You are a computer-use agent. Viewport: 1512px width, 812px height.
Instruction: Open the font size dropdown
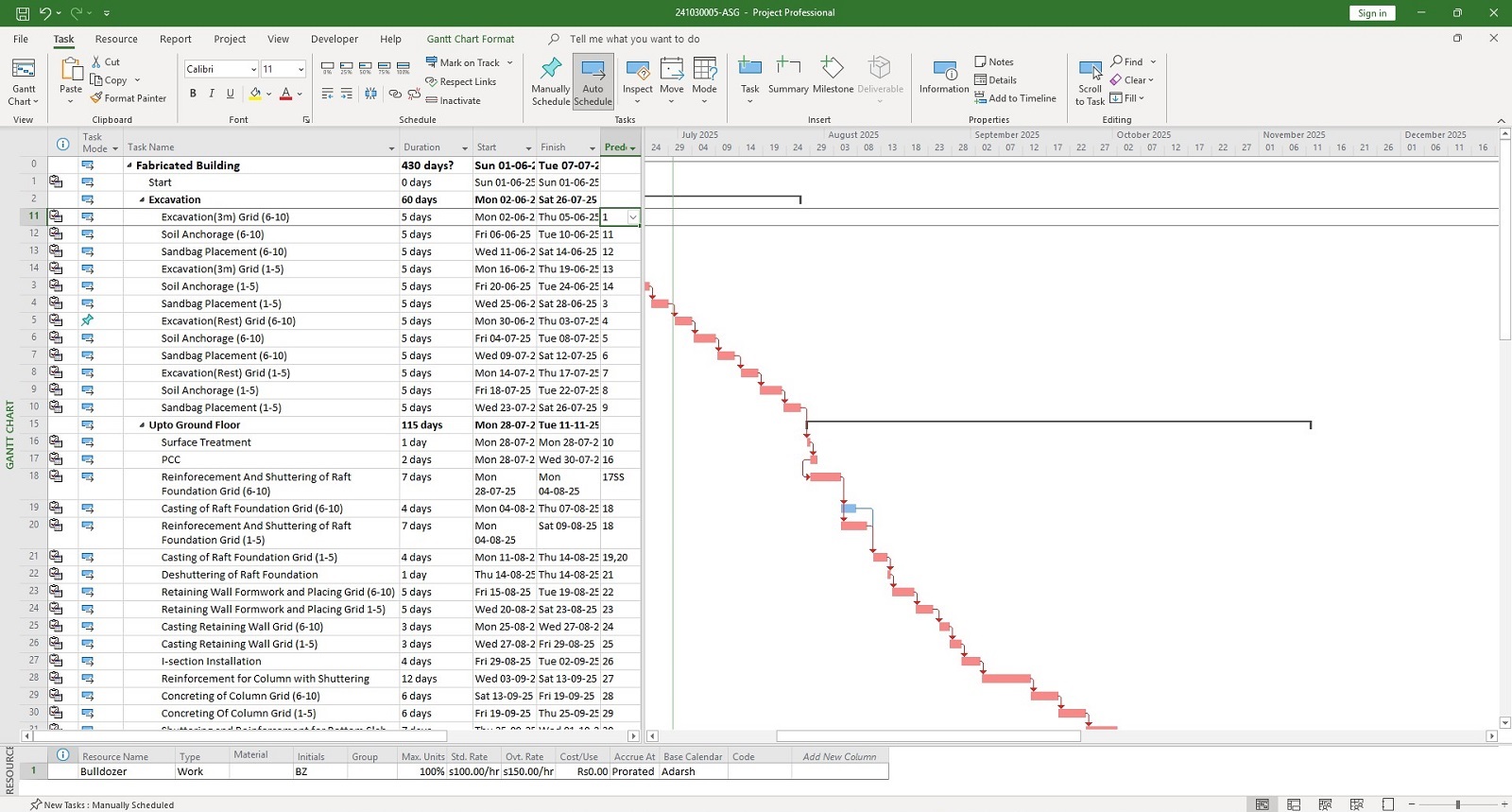coord(301,69)
